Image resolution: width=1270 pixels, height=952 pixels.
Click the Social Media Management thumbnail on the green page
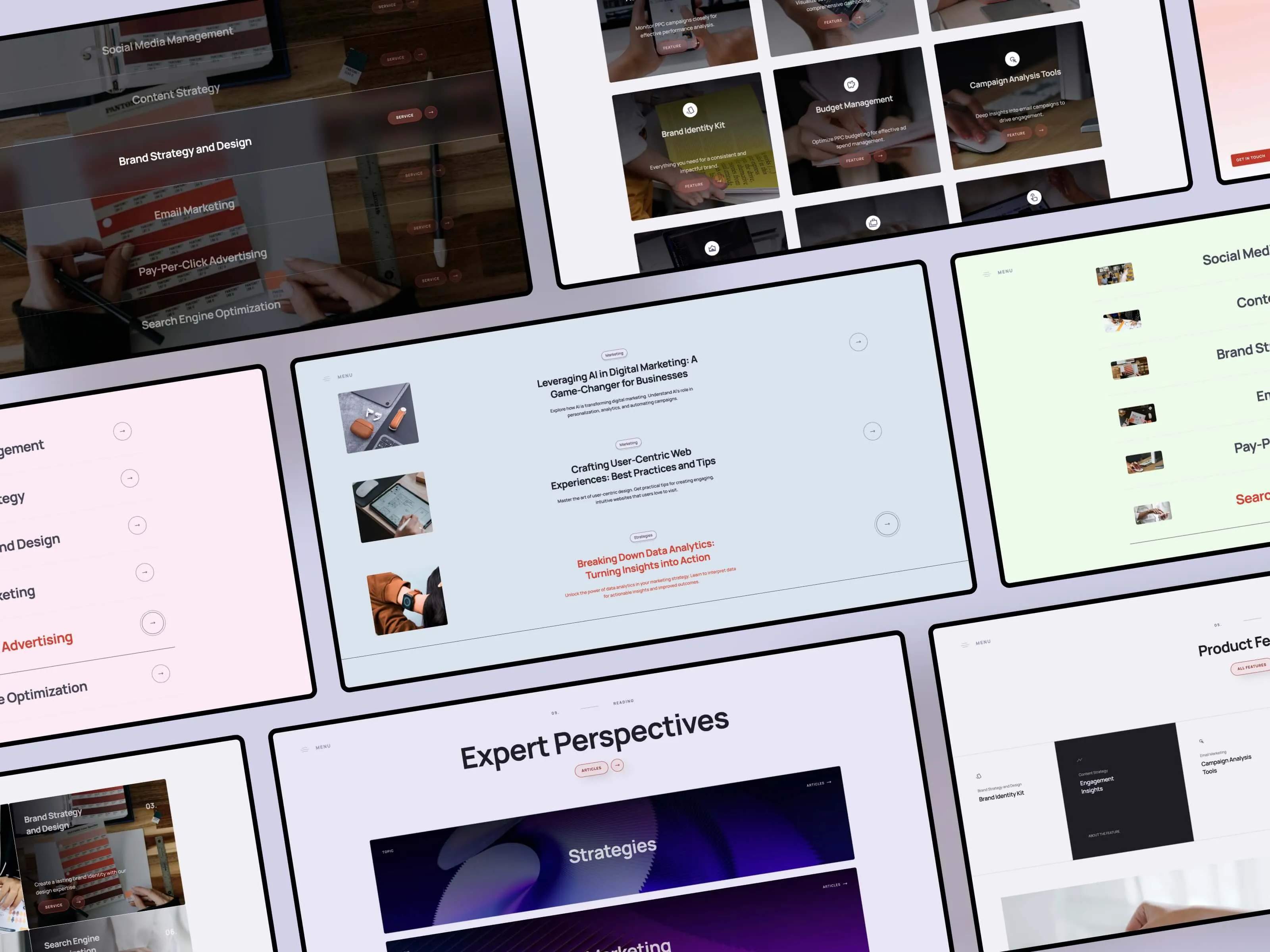(x=1114, y=274)
